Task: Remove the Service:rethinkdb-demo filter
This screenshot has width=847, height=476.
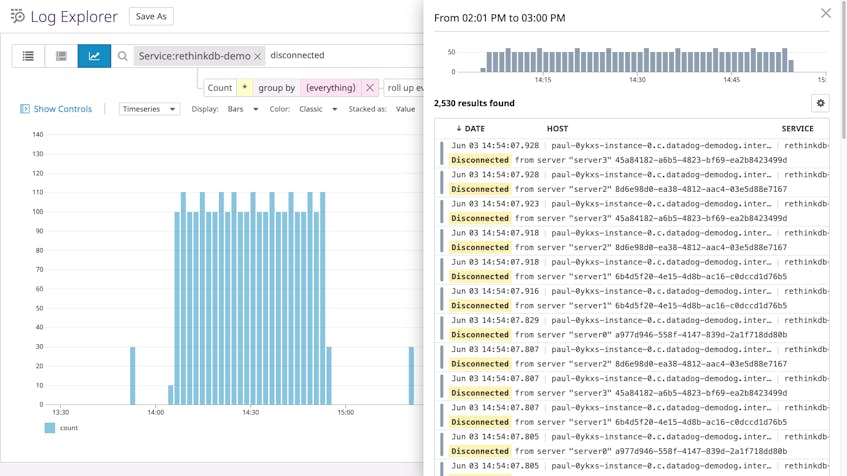Action: (258, 56)
